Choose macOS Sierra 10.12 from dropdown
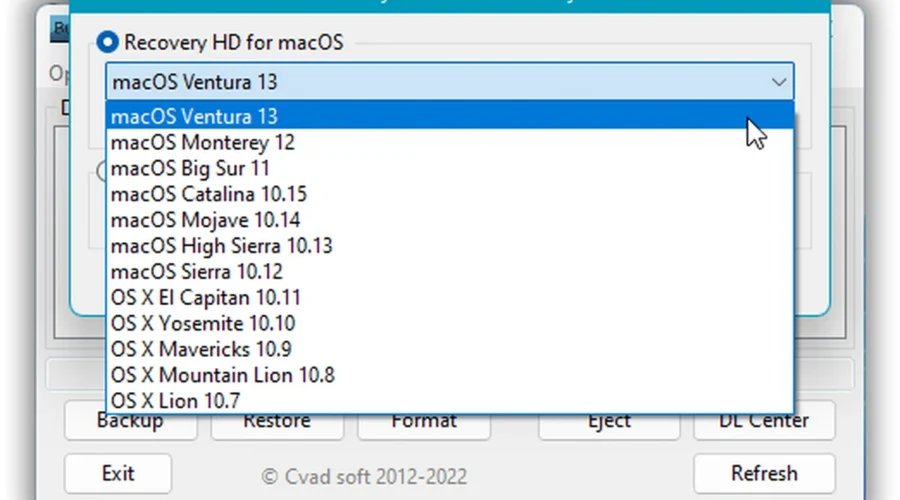 coord(450,272)
